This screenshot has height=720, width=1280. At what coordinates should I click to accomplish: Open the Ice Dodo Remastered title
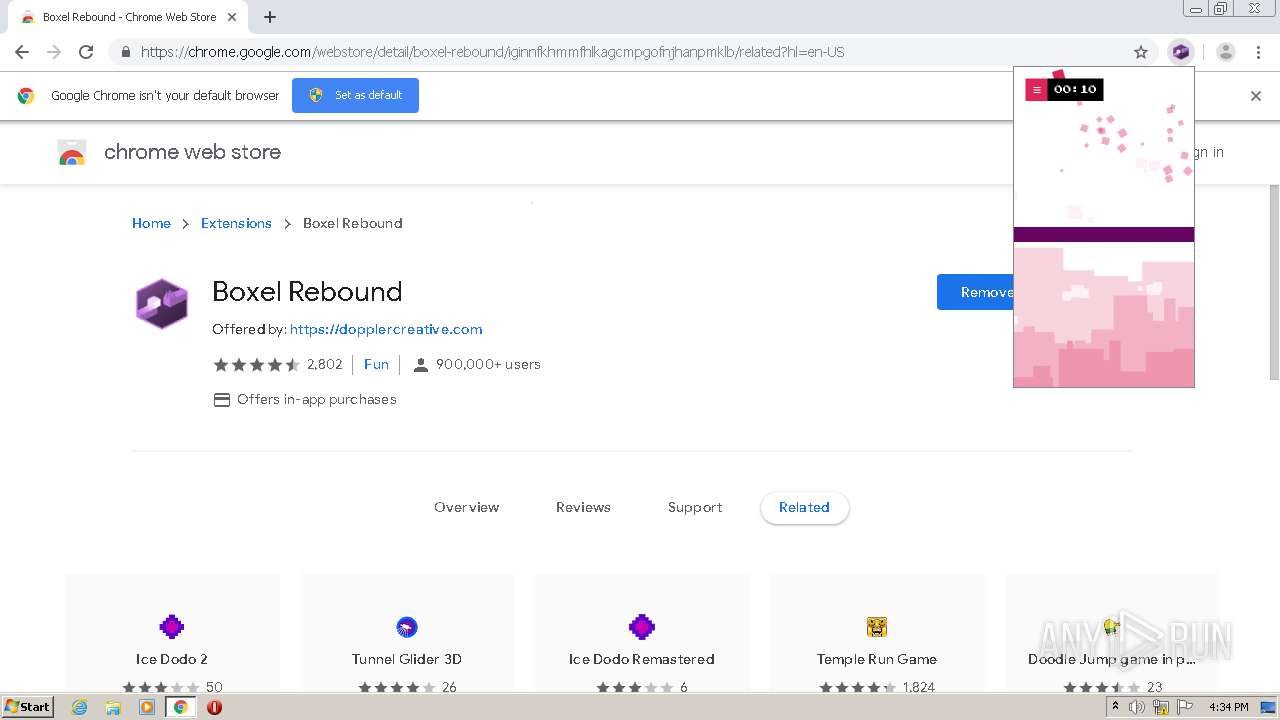click(x=642, y=659)
